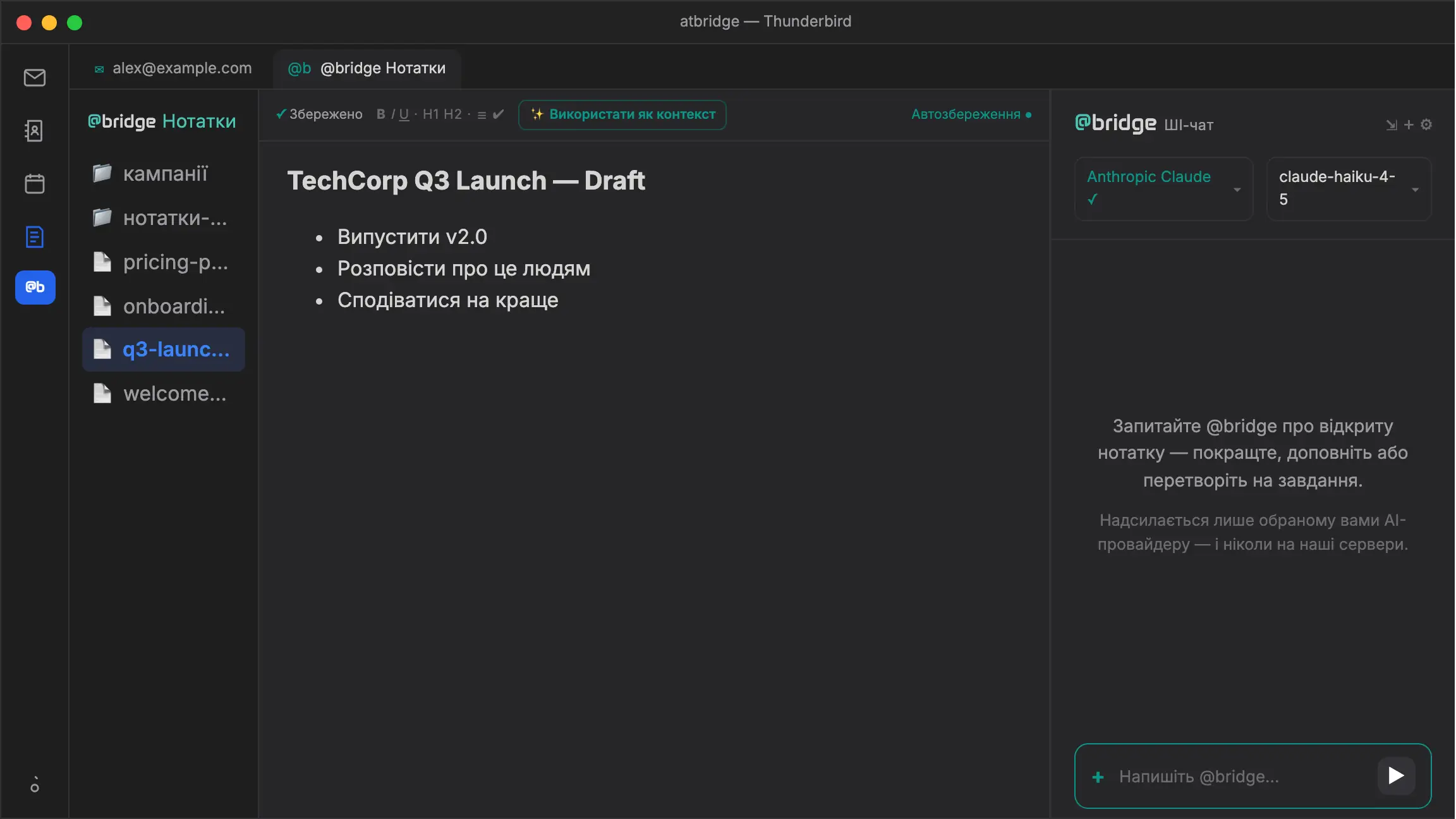
Task: Insert a checklist using the checkmark icon
Action: coord(499,114)
